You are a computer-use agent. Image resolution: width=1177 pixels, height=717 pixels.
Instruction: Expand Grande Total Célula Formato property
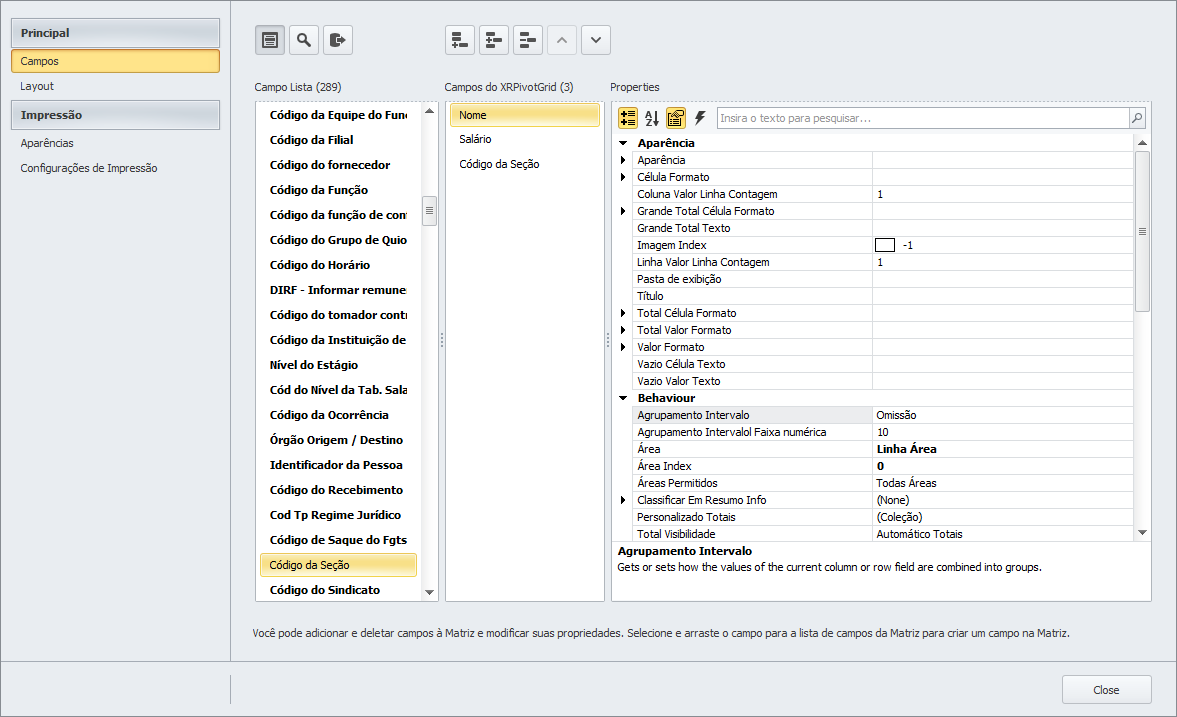[623, 211]
